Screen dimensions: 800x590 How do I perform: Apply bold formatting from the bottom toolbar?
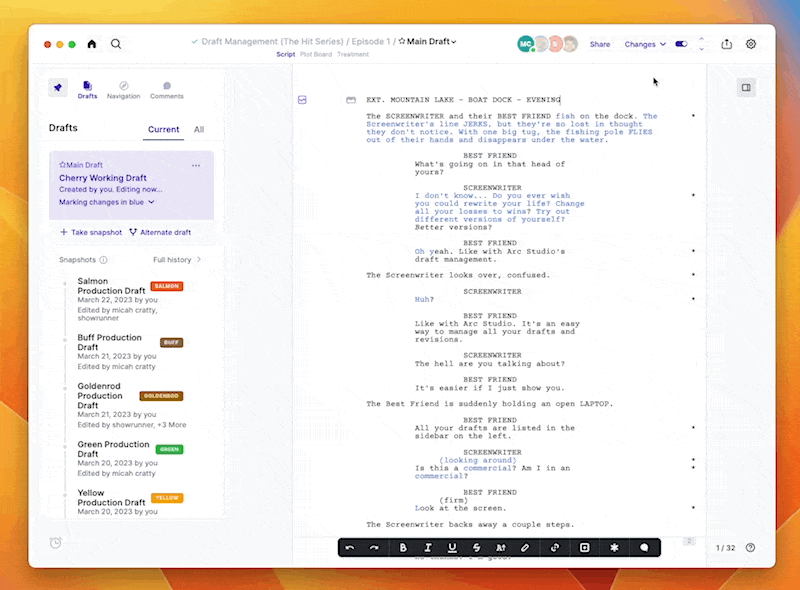(x=403, y=547)
